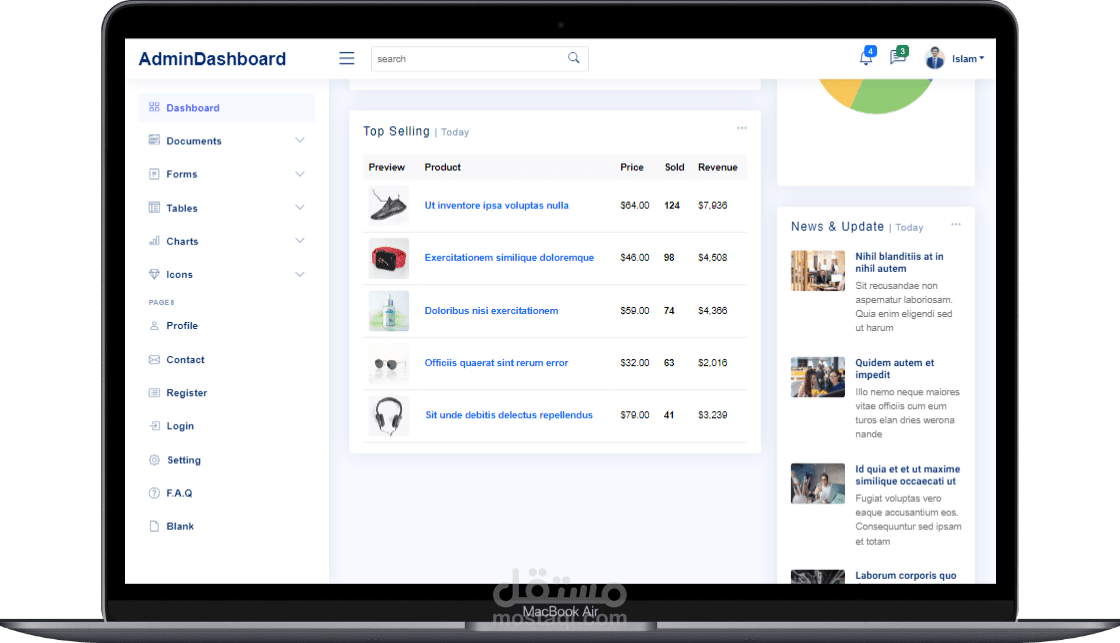Expand the Forms chevron
Viewport: 1120px width, 643px height.
(299, 174)
